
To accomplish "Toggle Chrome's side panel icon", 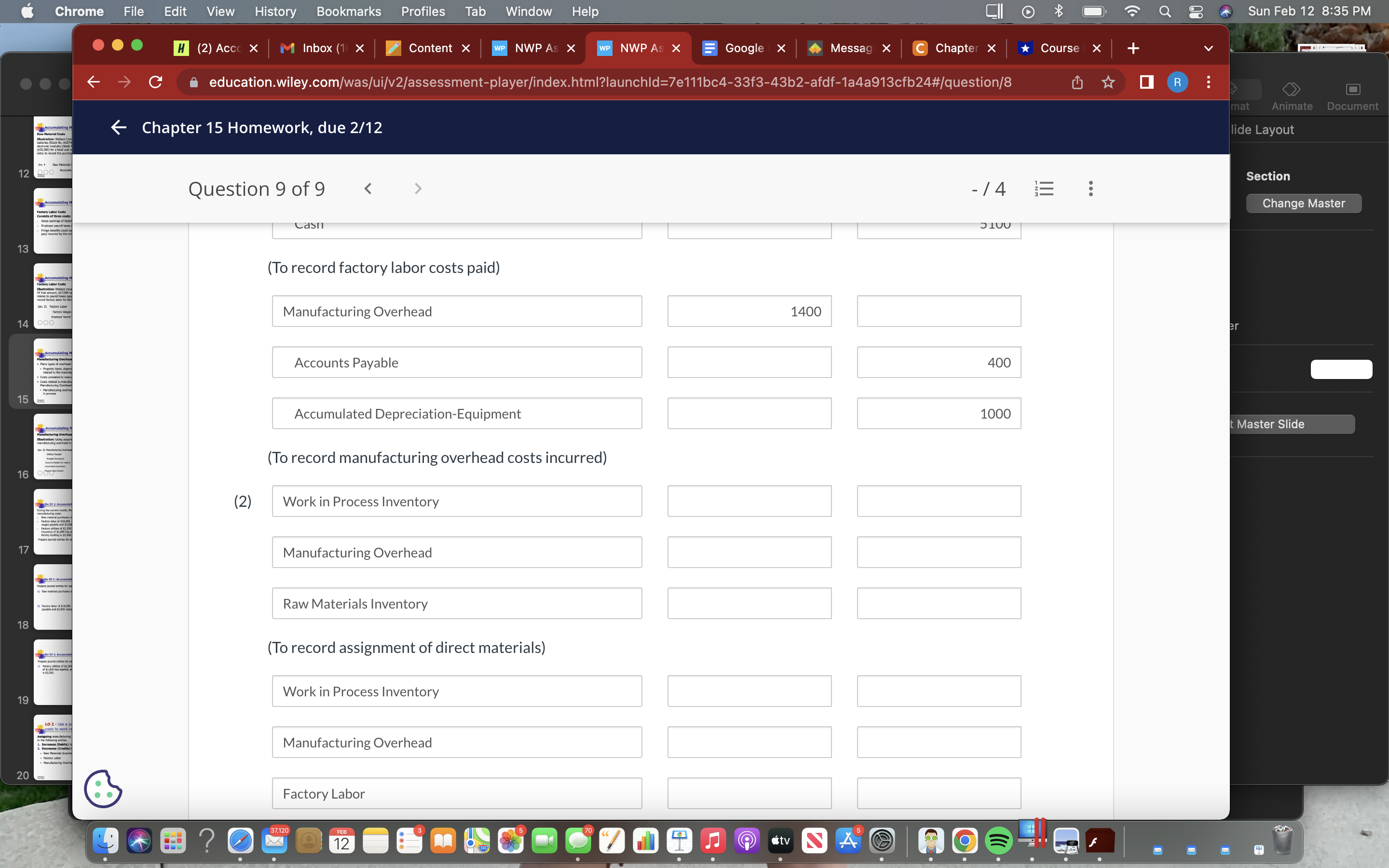I will (x=1146, y=82).
